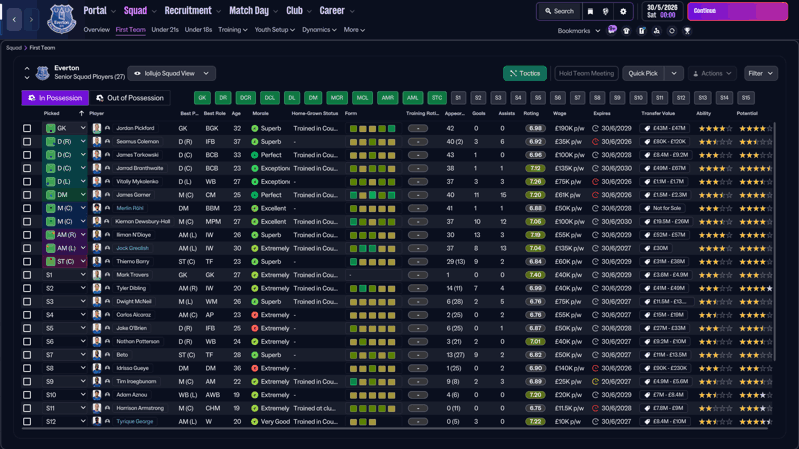Viewport: 799px width, 449px height.
Task: Open the settings gear icon
Action: (623, 11)
